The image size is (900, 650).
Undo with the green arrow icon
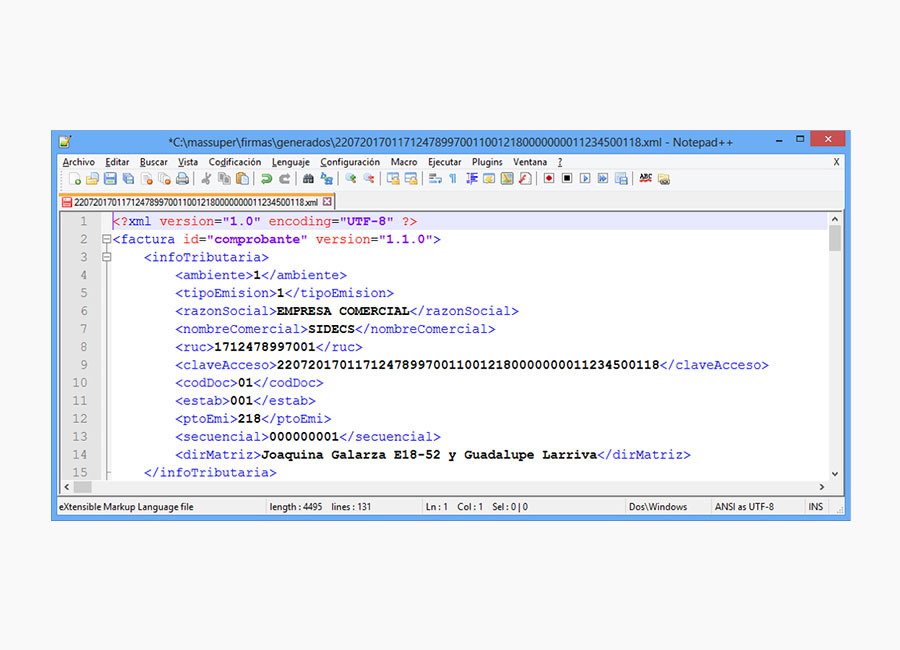point(266,179)
